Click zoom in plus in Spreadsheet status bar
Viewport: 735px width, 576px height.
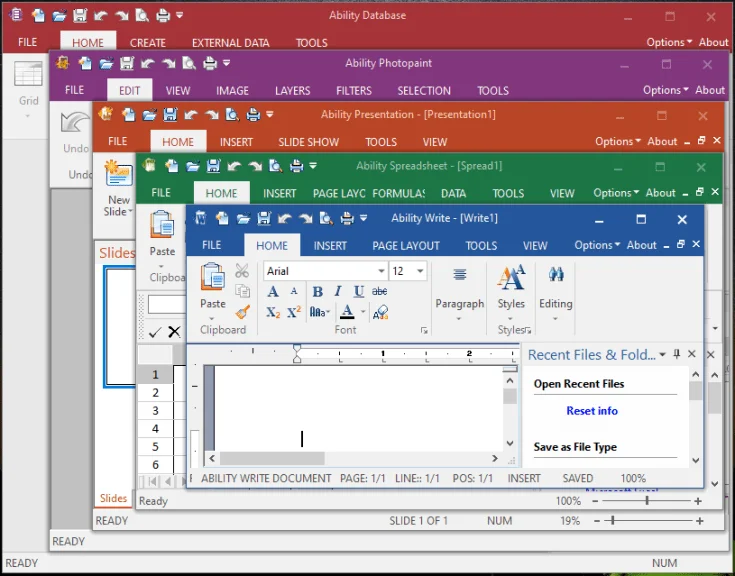698,501
